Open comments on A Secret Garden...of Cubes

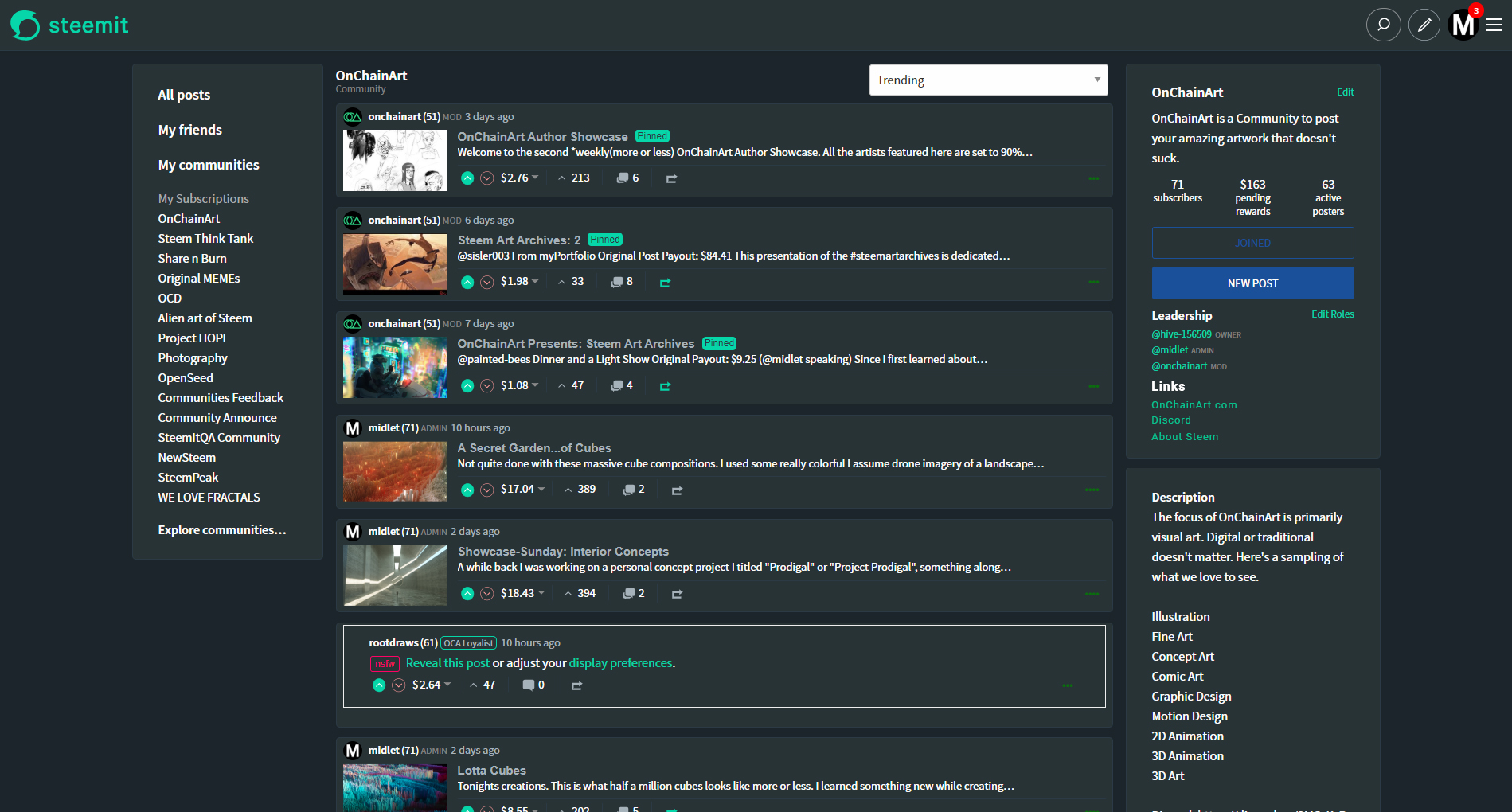click(634, 490)
